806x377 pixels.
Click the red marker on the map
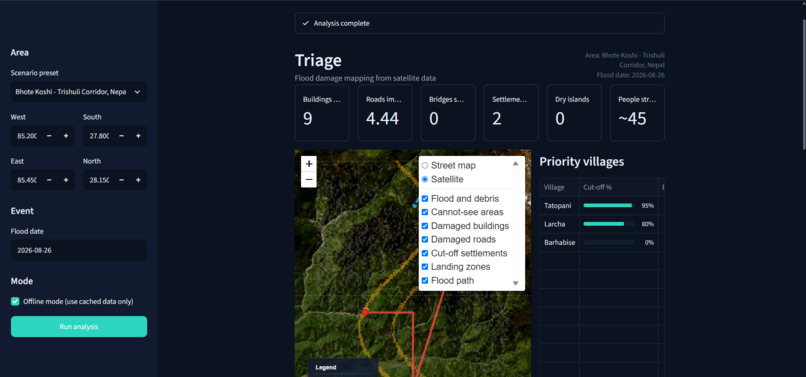click(365, 312)
